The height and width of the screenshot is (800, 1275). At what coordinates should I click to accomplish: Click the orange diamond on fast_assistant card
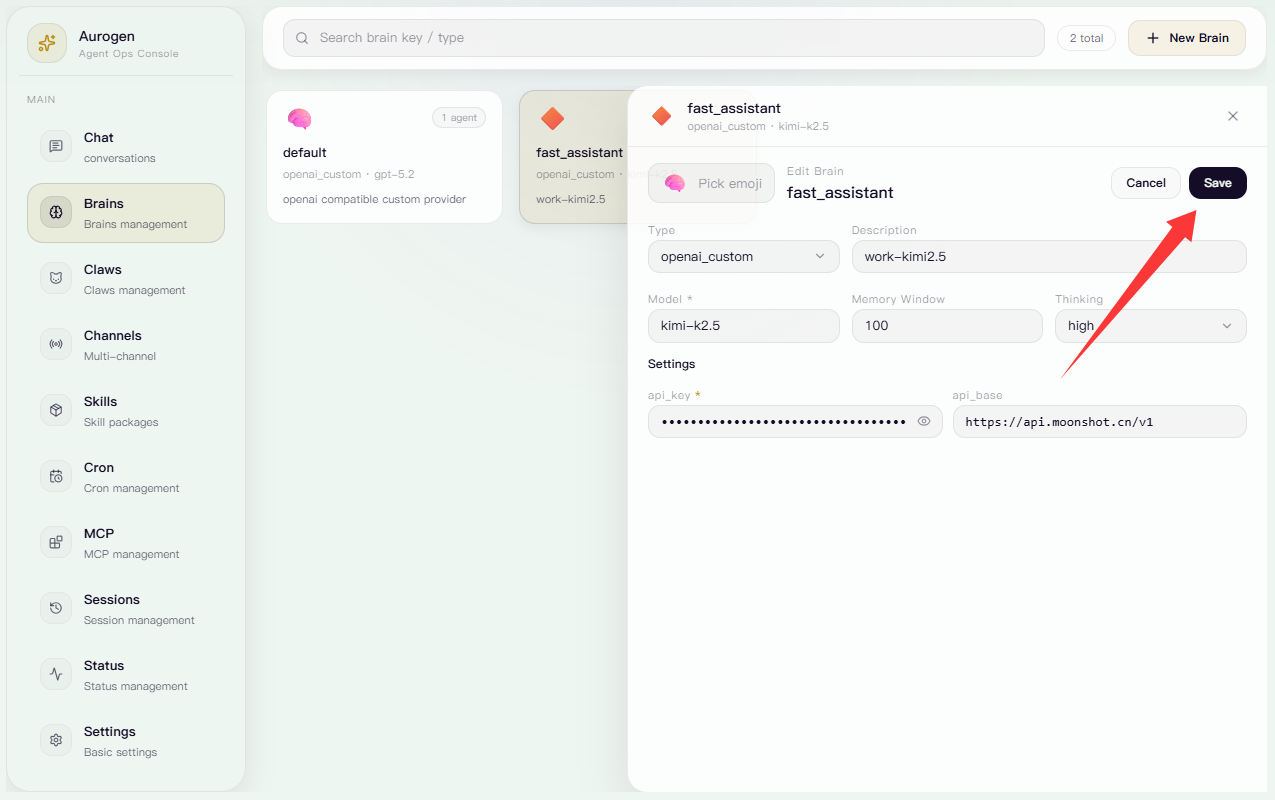(552, 119)
